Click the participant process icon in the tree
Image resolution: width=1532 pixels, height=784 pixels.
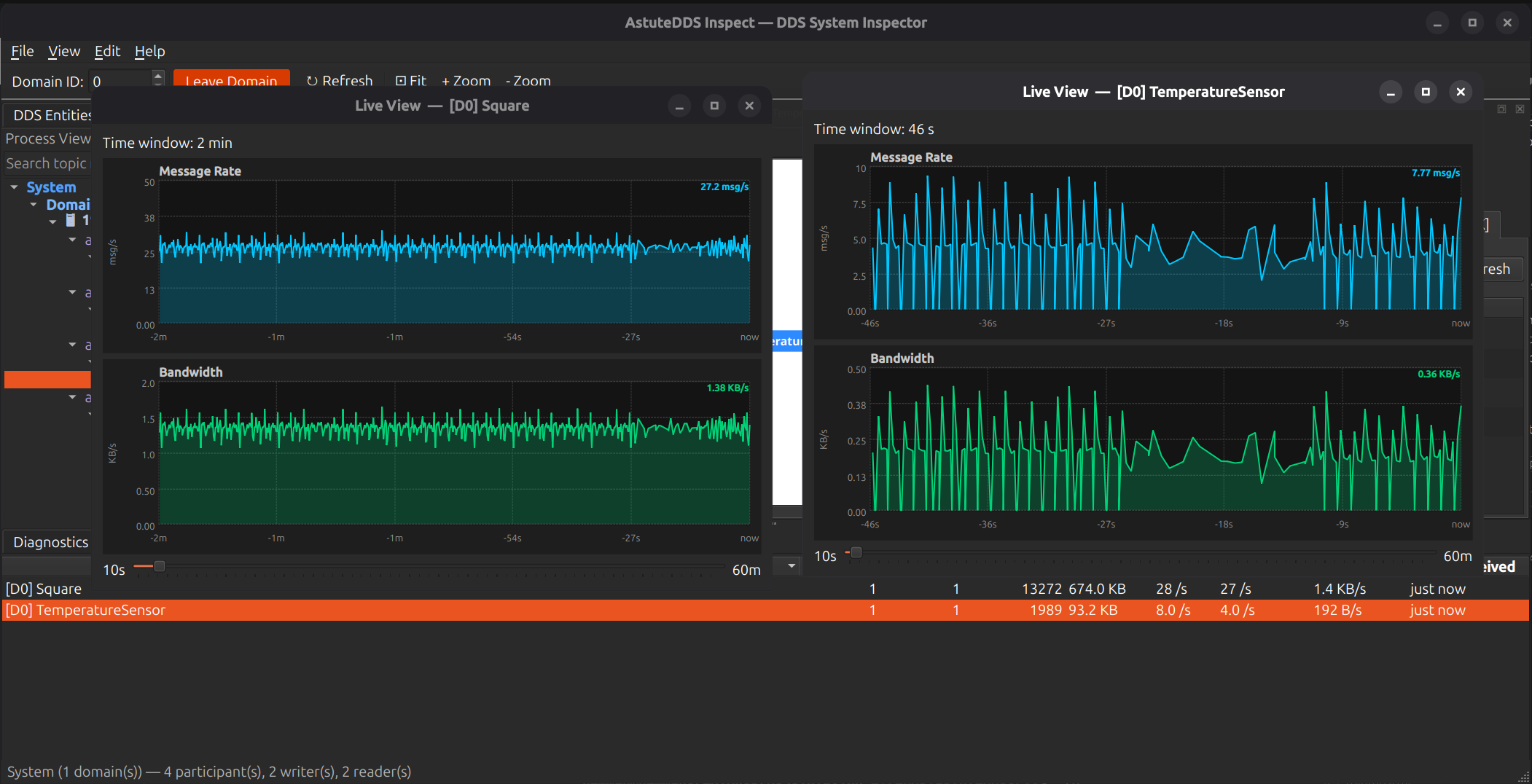point(71,220)
